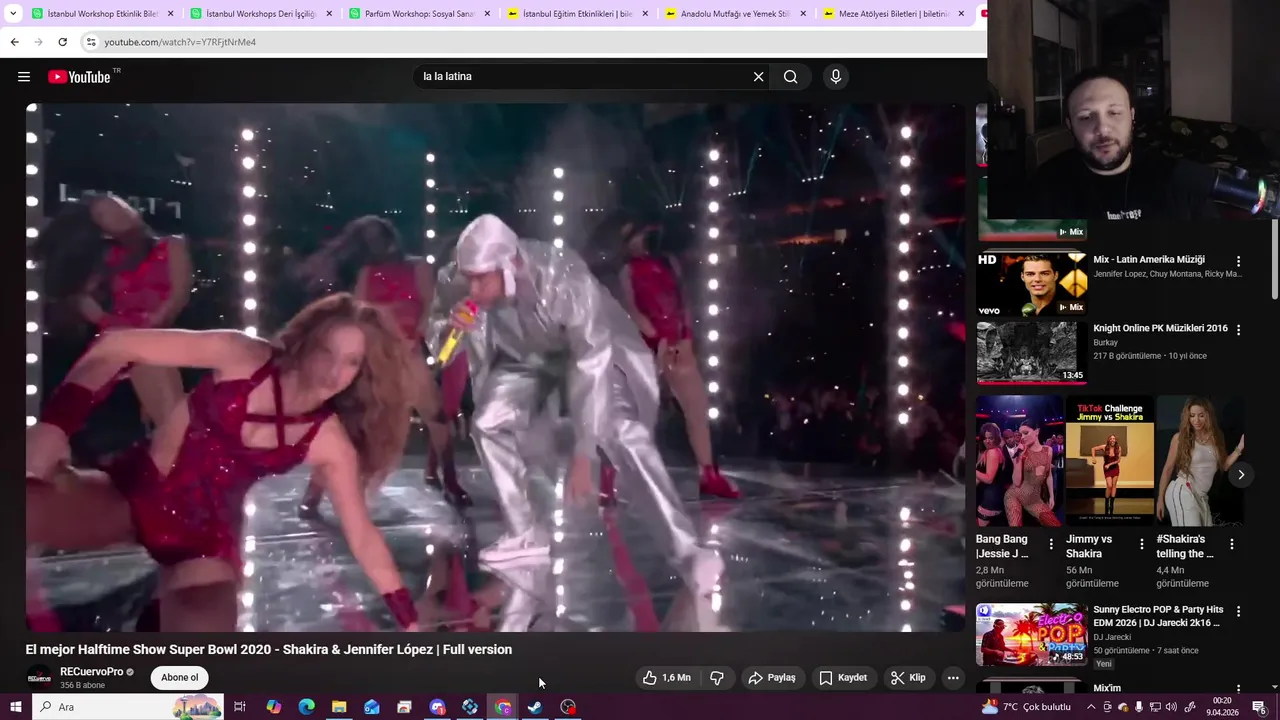Create a clip with Klip button
This screenshot has height=720, width=1280.
(x=908, y=678)
